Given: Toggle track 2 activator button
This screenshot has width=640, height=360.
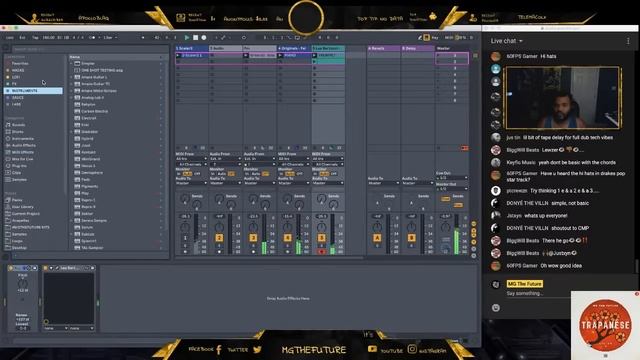Looking at the screenshot, I should pyautogui.click(x=219, y=238).
